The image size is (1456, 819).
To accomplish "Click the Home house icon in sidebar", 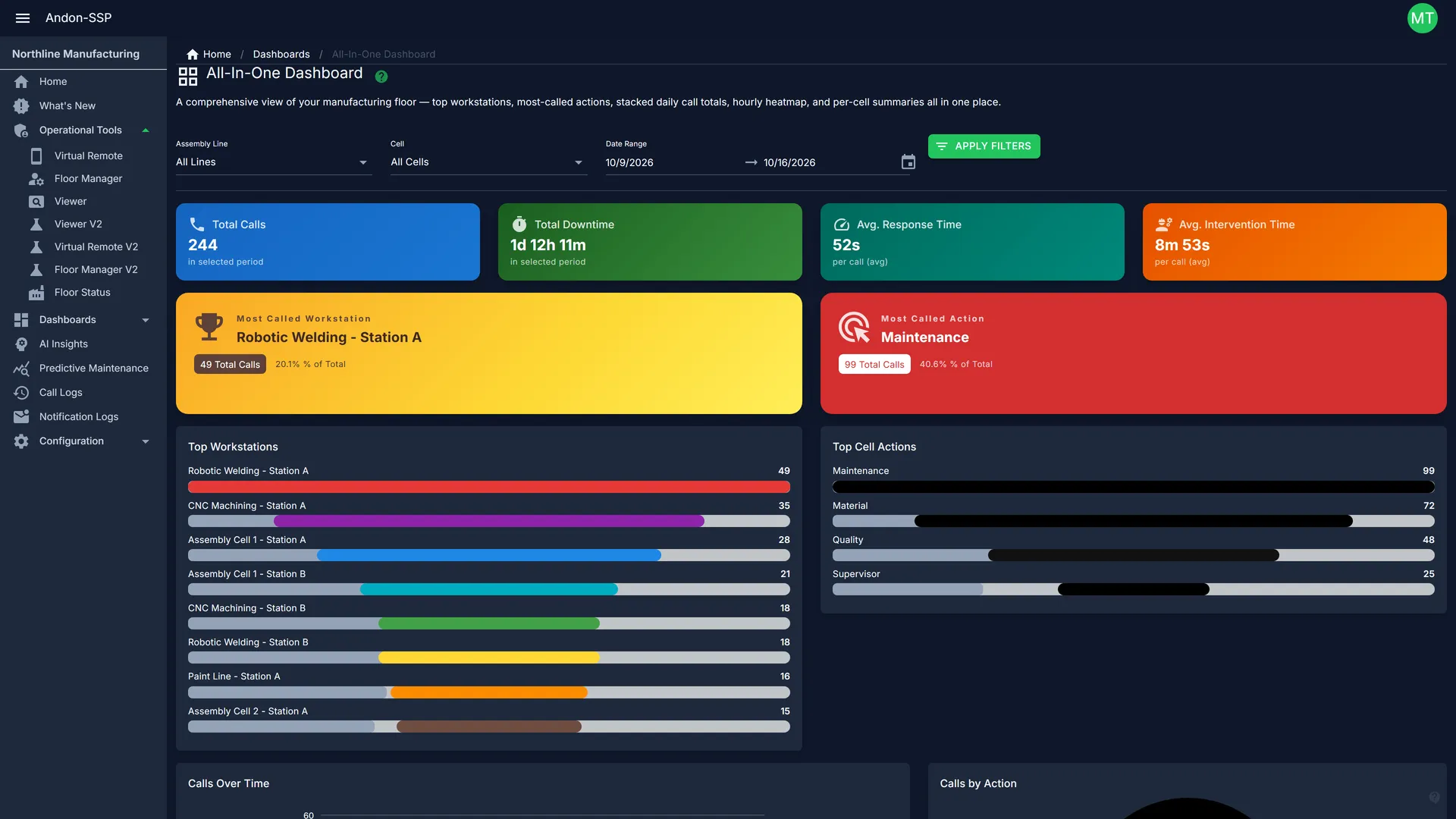I will (x=21, y=81).
